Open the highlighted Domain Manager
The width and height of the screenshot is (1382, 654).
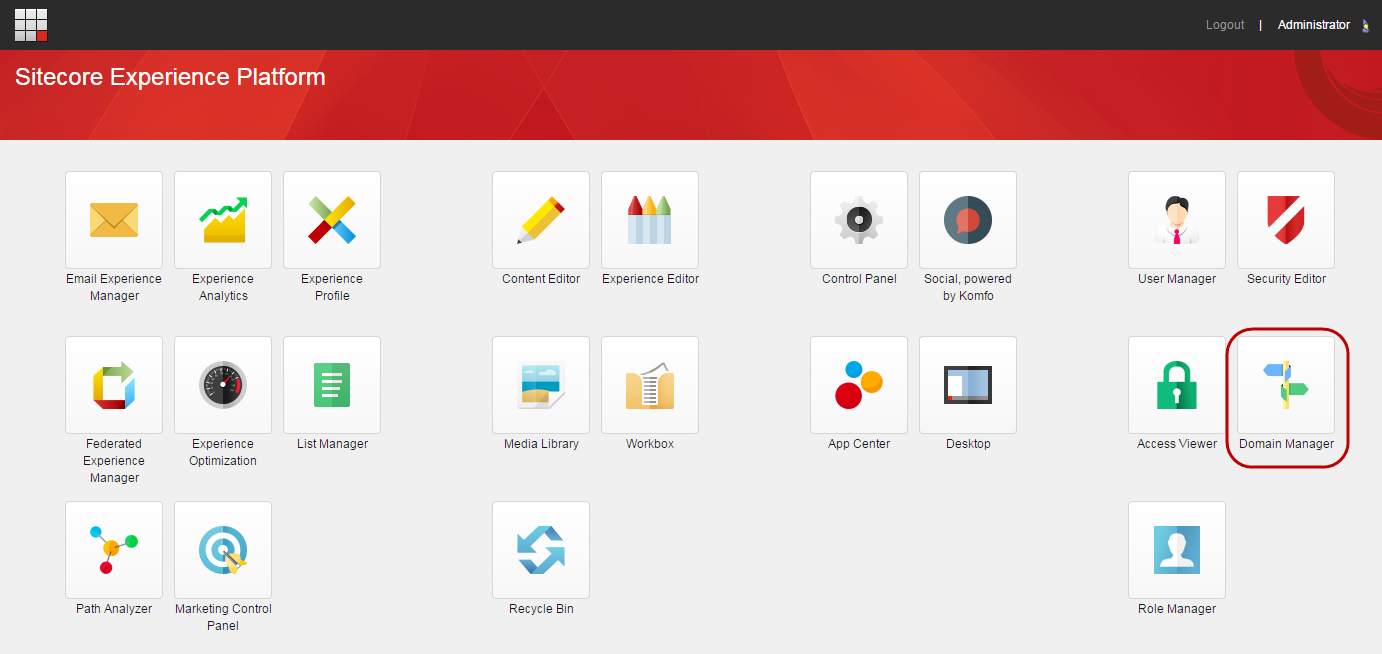[x=1285, y=384]
